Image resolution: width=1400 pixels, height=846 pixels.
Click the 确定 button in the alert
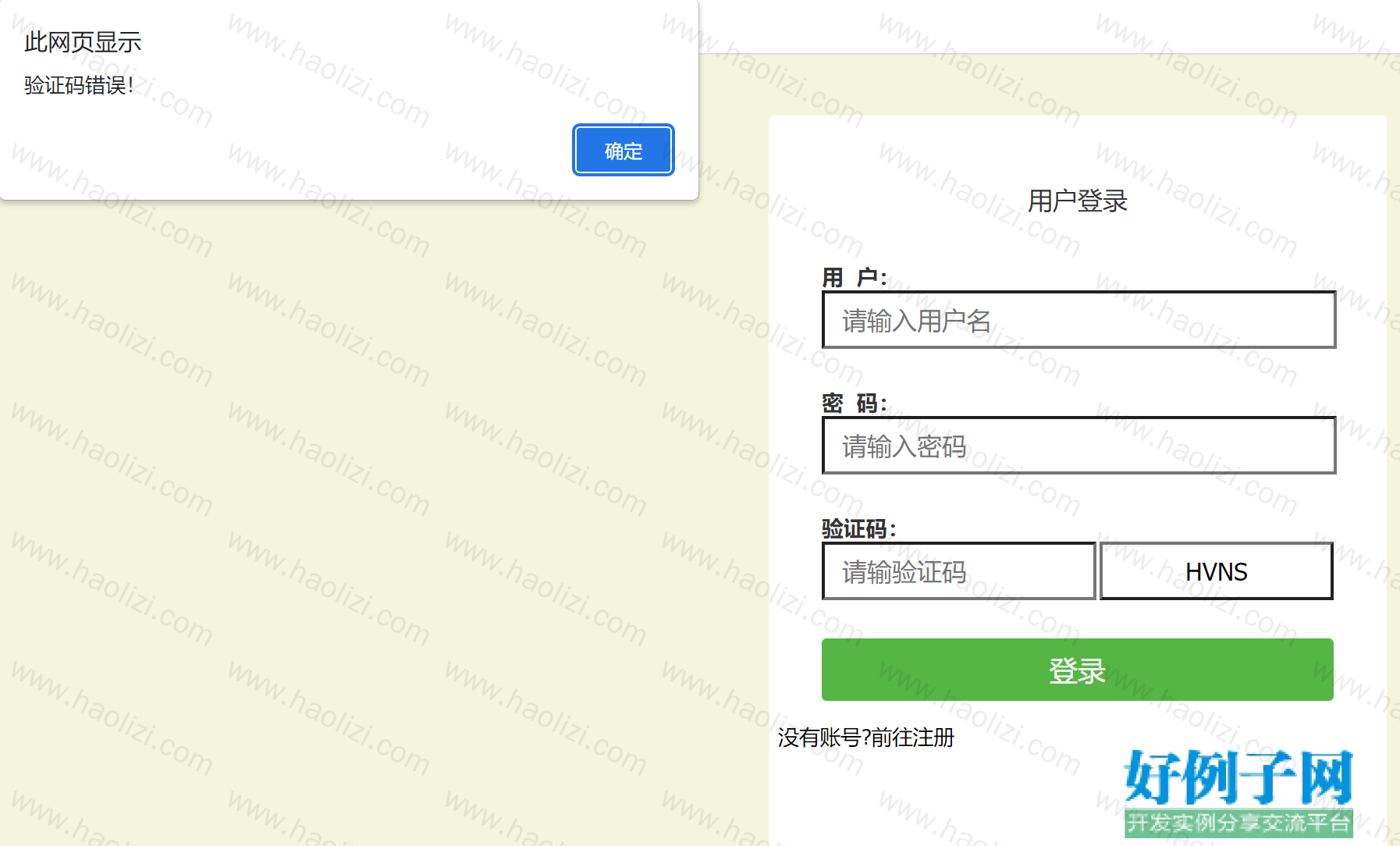click(623, 150)
